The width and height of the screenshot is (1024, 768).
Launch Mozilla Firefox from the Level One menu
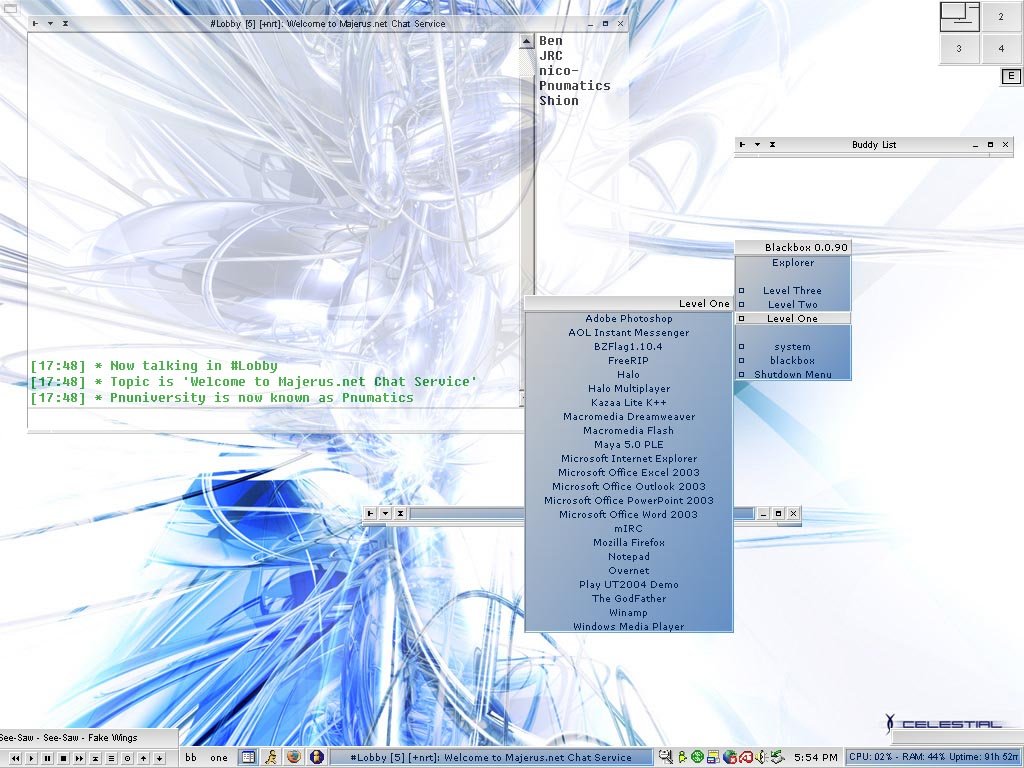click(628, 543)
